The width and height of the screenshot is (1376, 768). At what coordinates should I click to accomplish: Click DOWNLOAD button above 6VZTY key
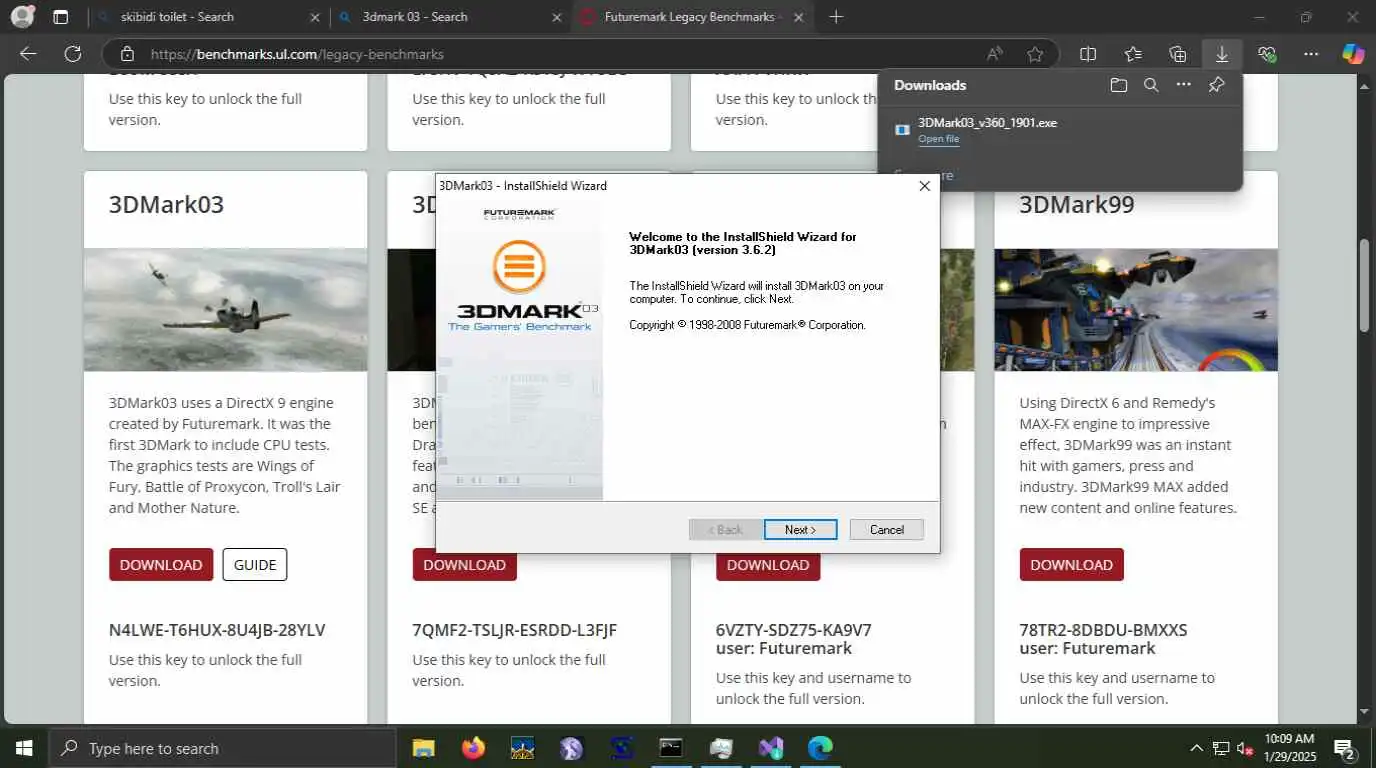[x=768, y=564]
